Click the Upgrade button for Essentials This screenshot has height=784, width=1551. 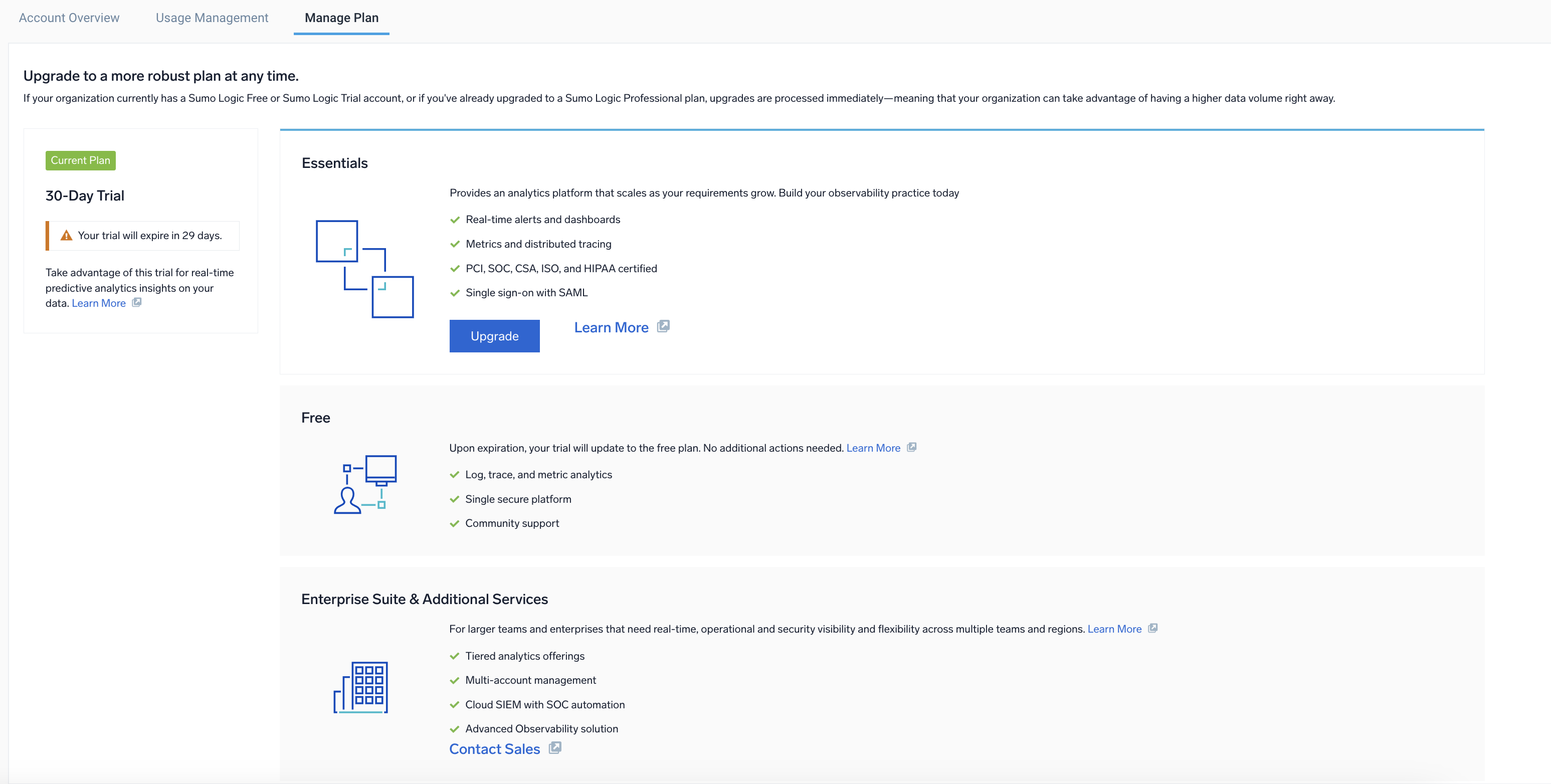(494, 336)
